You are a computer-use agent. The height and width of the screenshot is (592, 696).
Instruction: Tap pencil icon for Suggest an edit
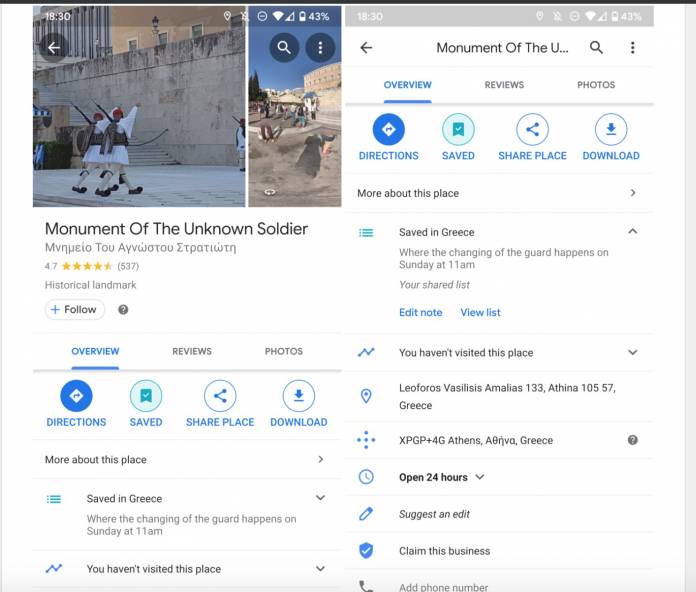[366, 514]
